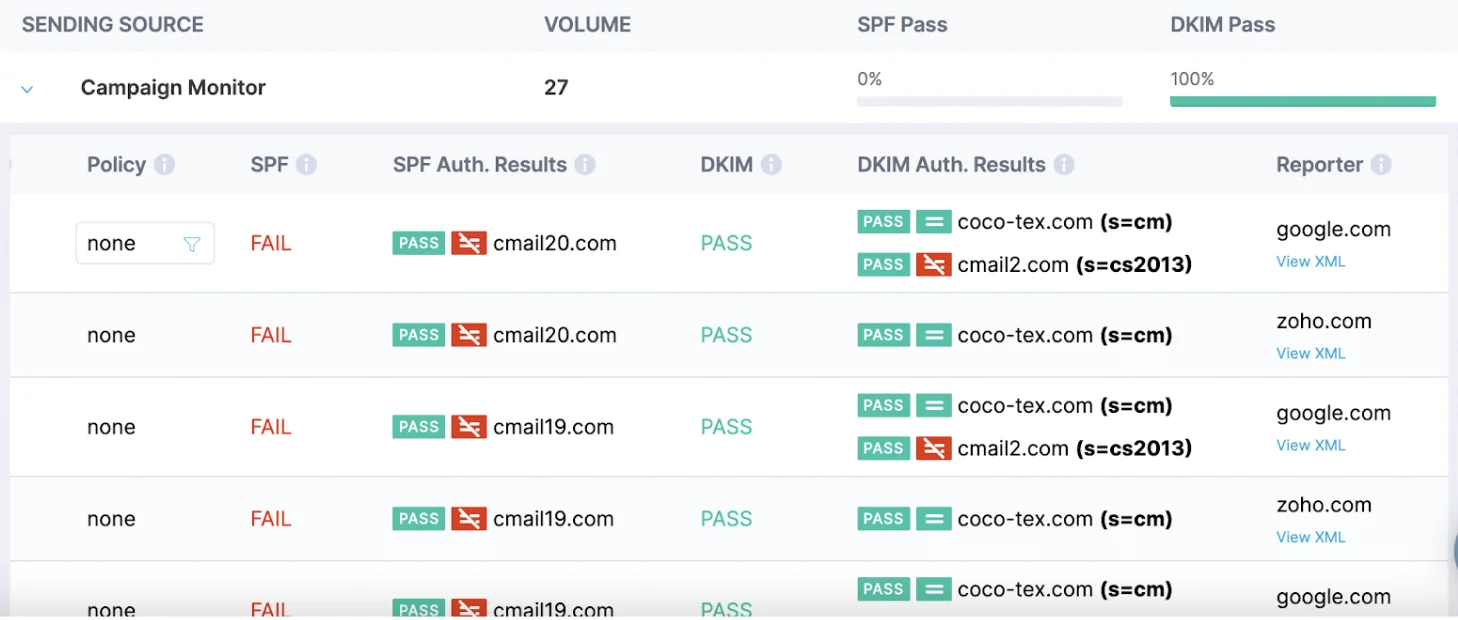Viewport: 1458px width, 620px height.
Task: Click red misaligned icon beside first cmail20.com
Action: coord(468,243)
